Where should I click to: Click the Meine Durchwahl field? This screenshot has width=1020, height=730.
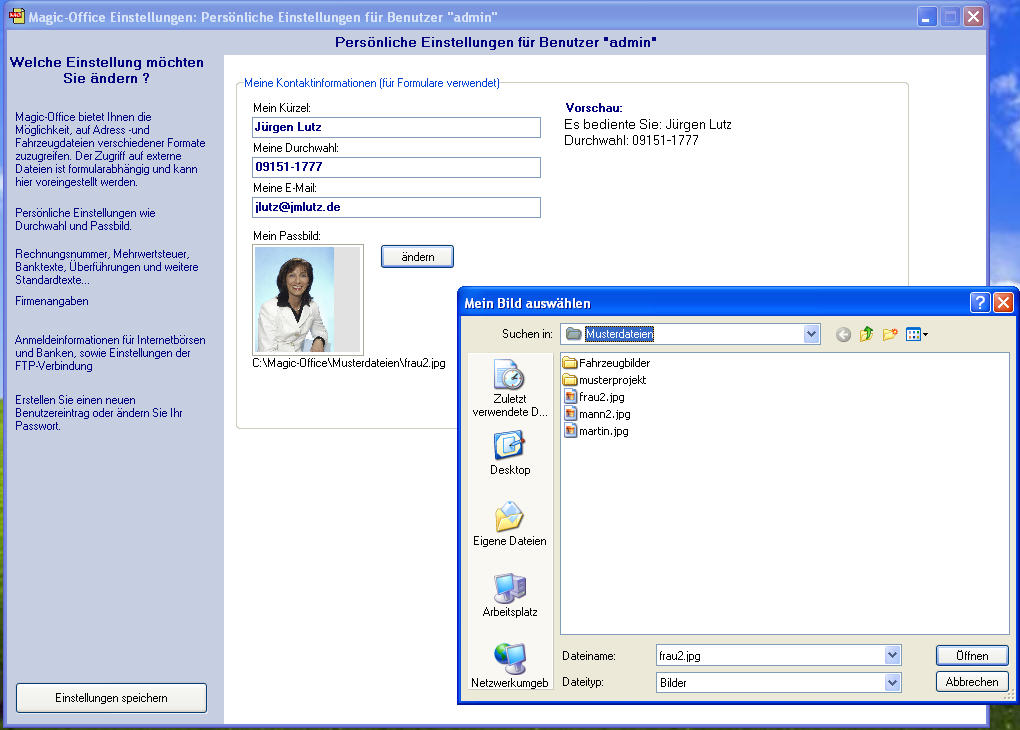(x=396, y=167)
